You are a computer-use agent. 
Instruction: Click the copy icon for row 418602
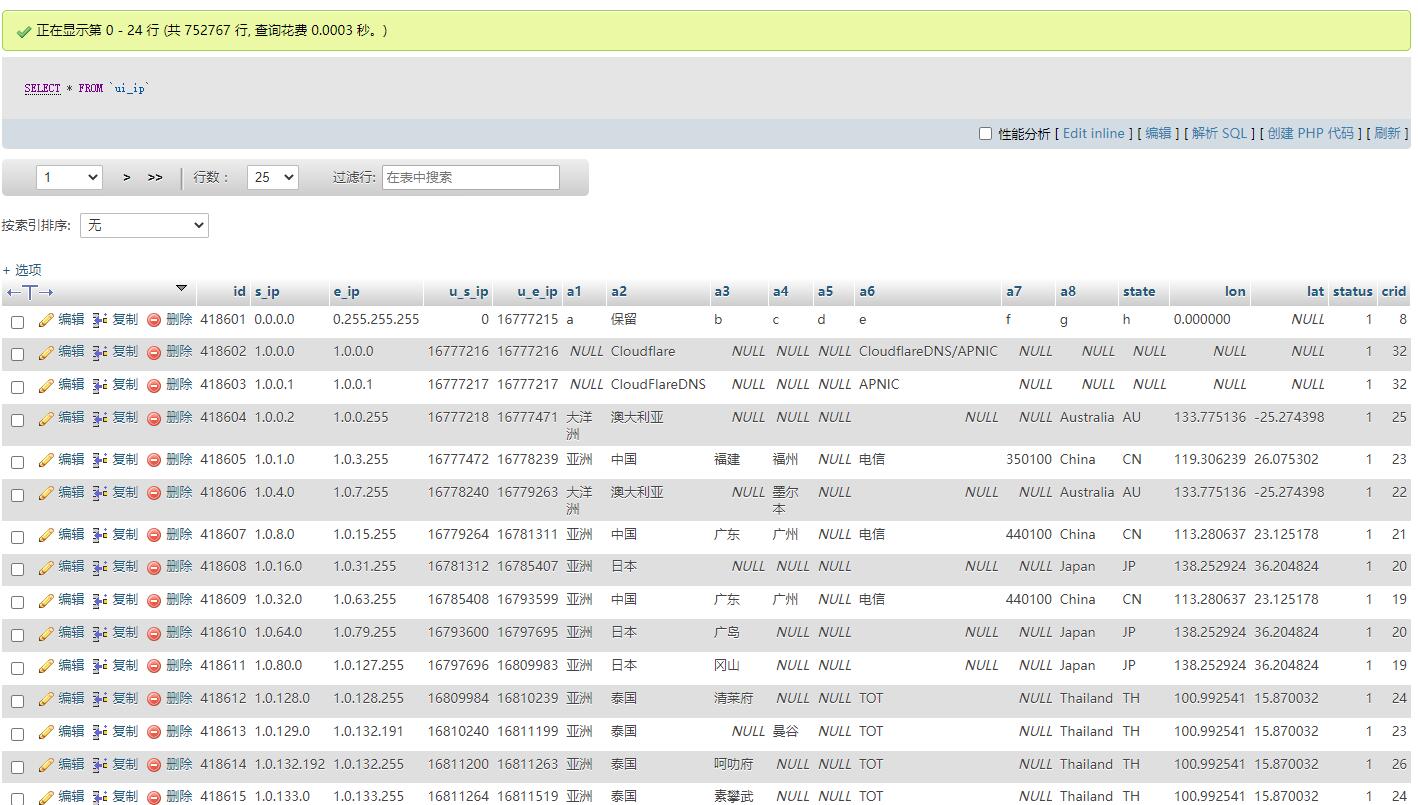tap(100, 353)
